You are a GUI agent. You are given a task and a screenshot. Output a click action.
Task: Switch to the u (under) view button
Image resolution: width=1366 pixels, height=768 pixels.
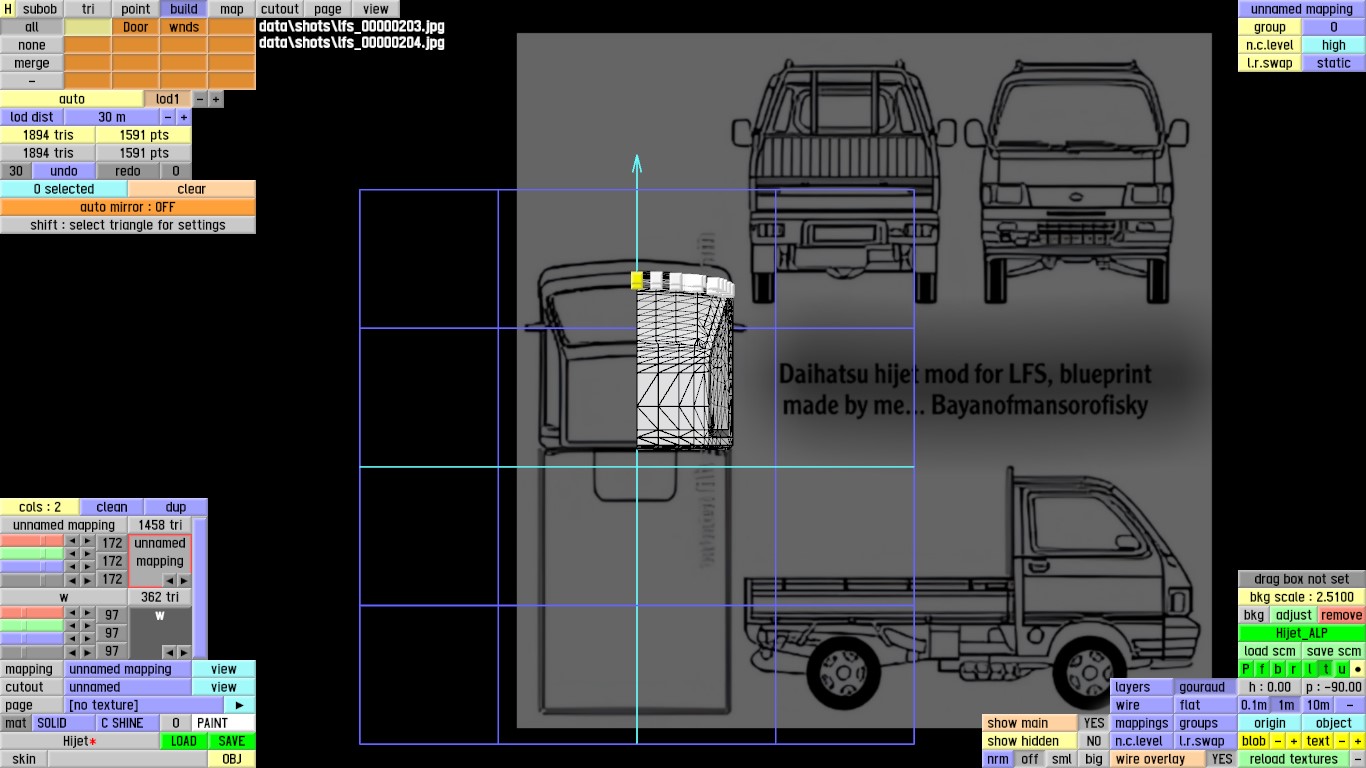tap(1342, 669)
